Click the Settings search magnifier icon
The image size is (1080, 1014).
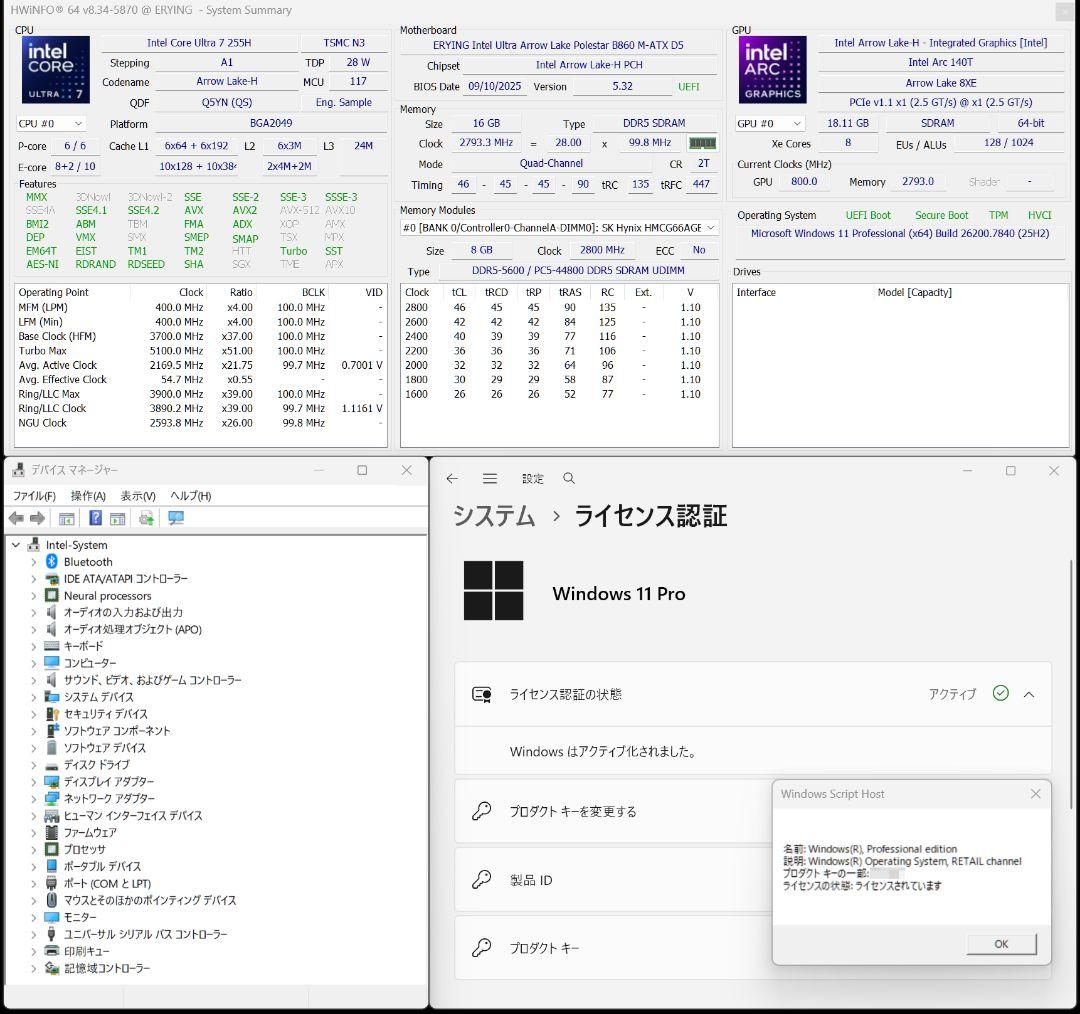coord(569,478)
